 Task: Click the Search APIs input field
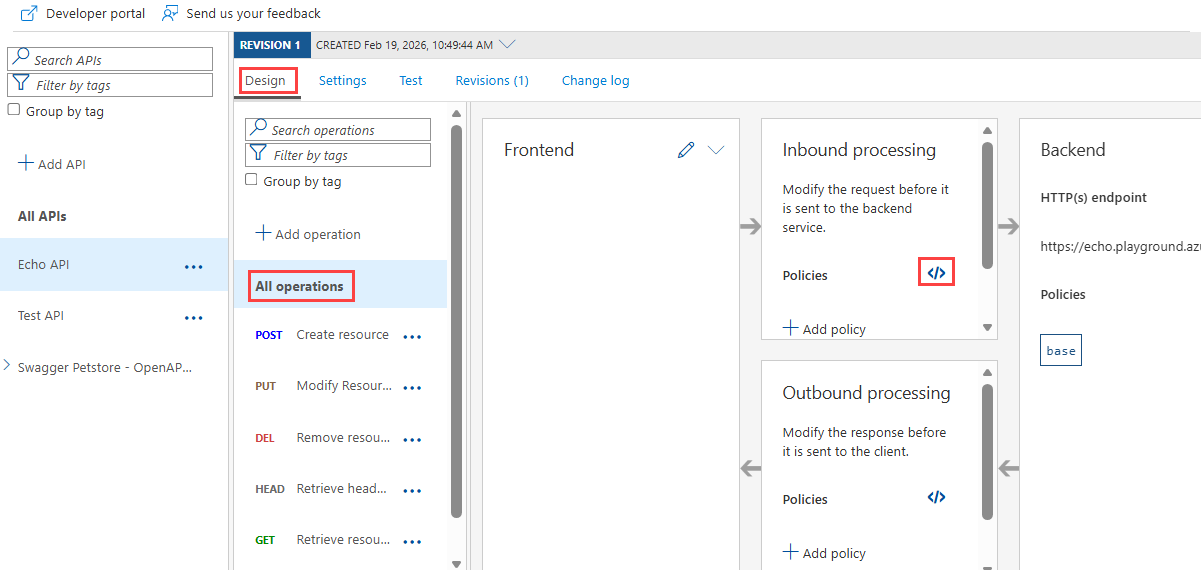pos(120,60)
